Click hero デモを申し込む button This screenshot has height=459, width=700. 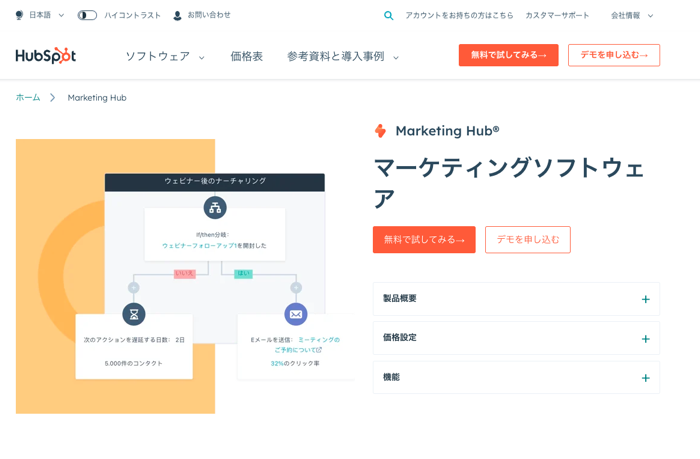click(x=528, y=240)
